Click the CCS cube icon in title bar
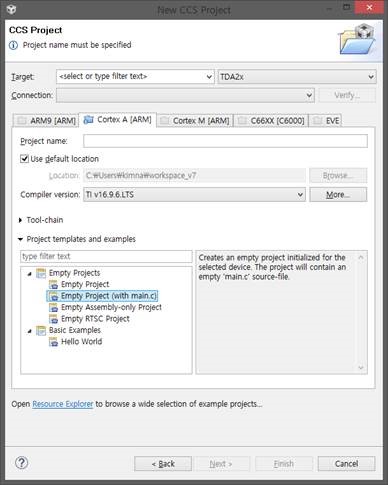 pos(11,9)
